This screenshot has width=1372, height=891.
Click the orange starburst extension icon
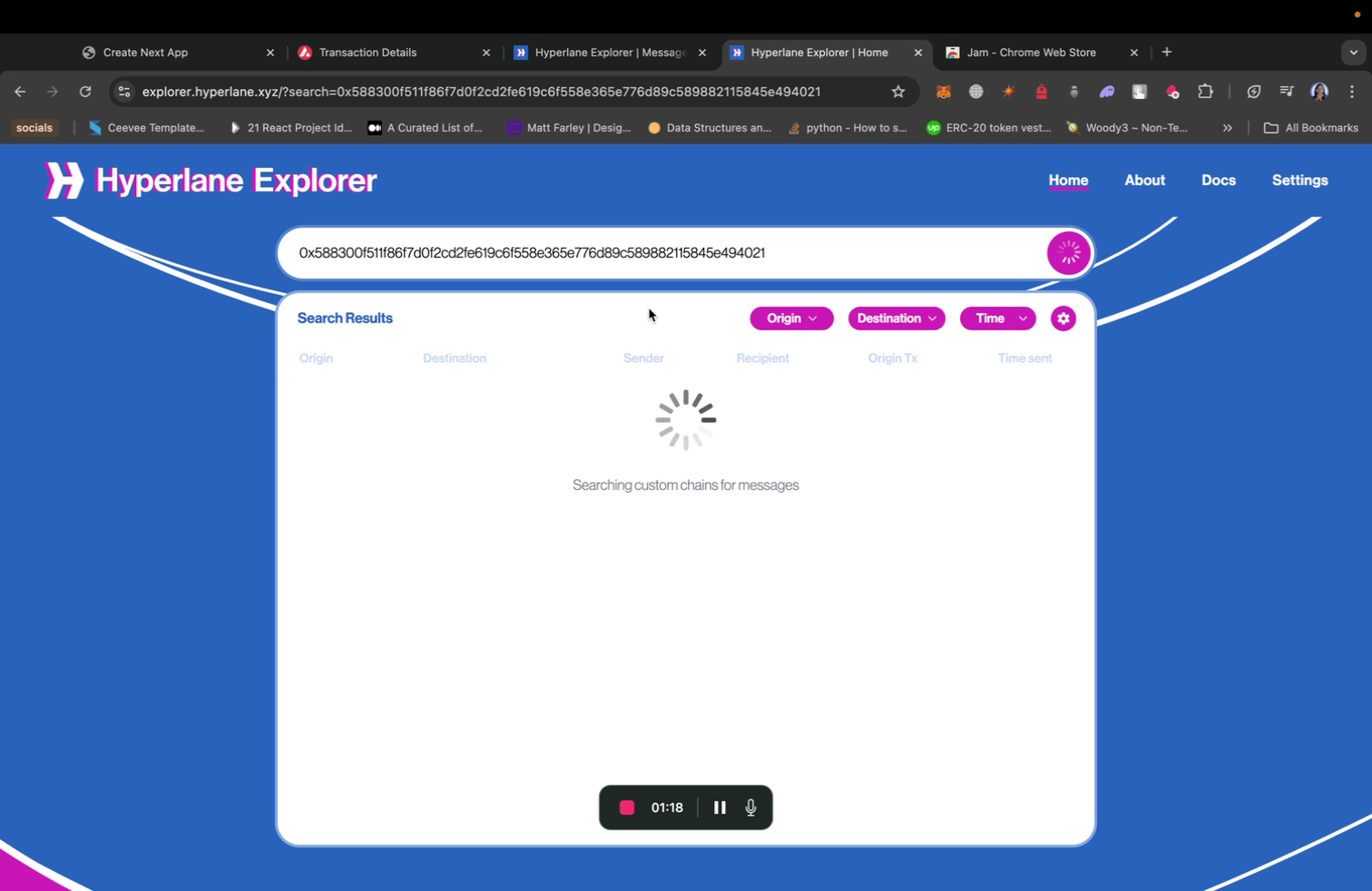click(1009, 92)
